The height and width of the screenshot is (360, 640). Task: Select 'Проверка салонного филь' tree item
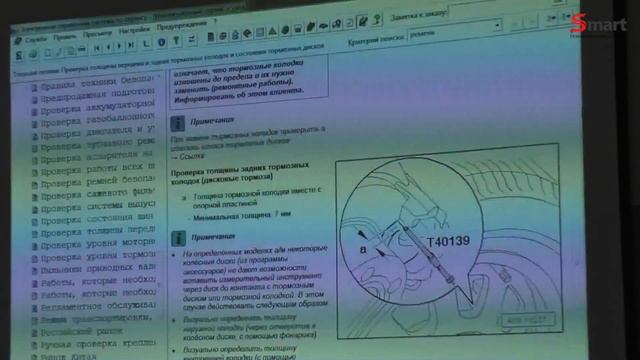[93, 194]
